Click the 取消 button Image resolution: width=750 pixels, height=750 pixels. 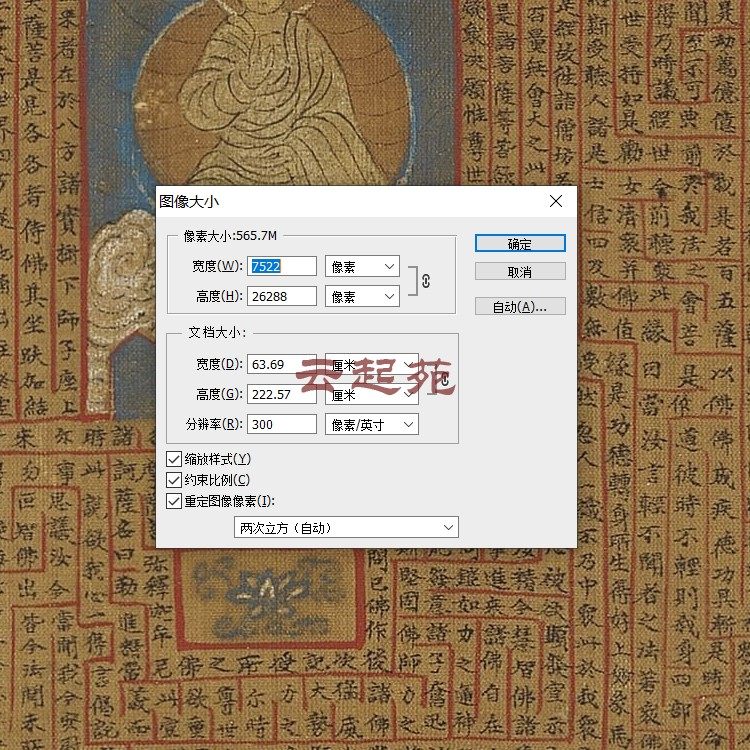(x=520, y=272)
